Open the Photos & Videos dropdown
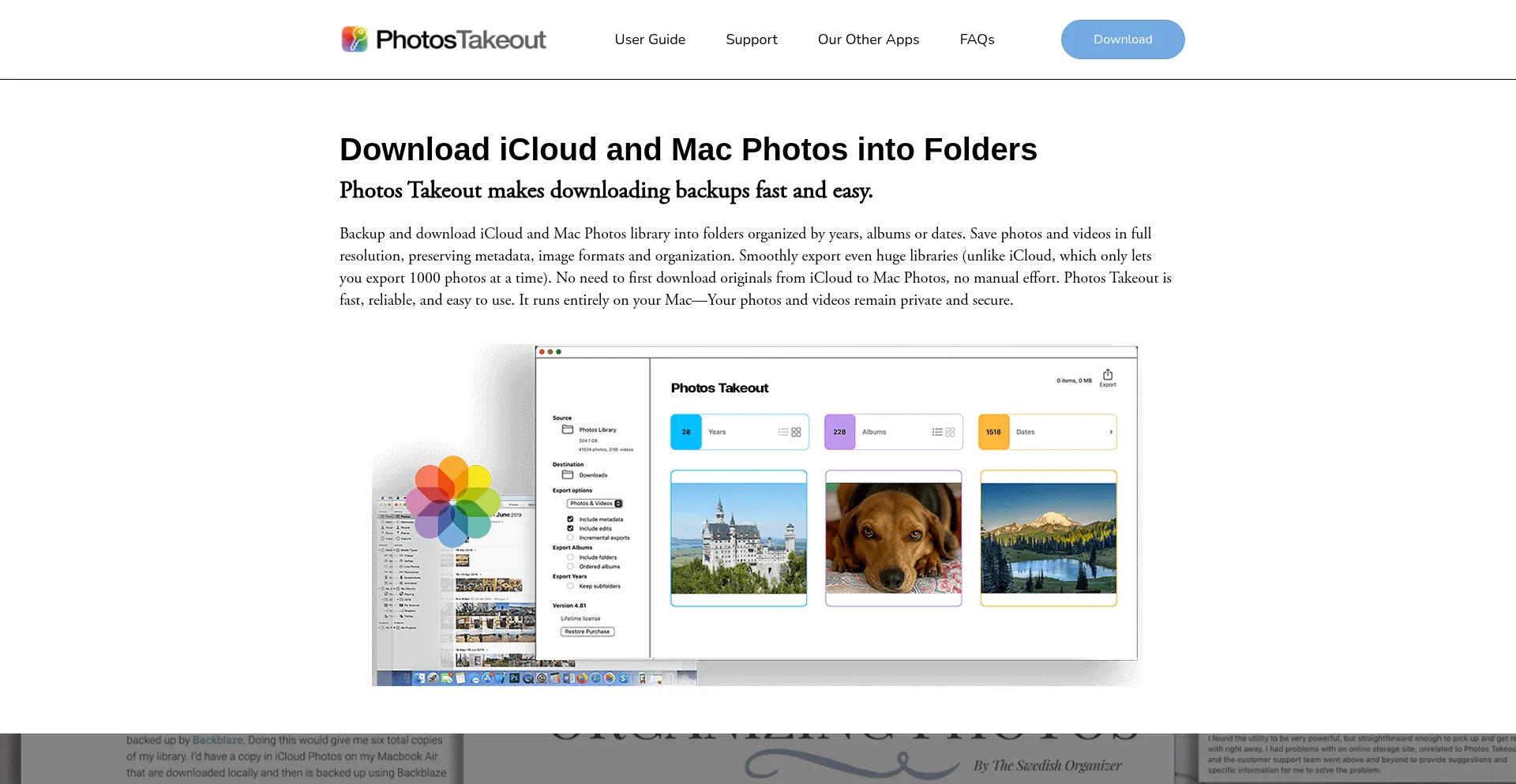 tap(595, 503)
